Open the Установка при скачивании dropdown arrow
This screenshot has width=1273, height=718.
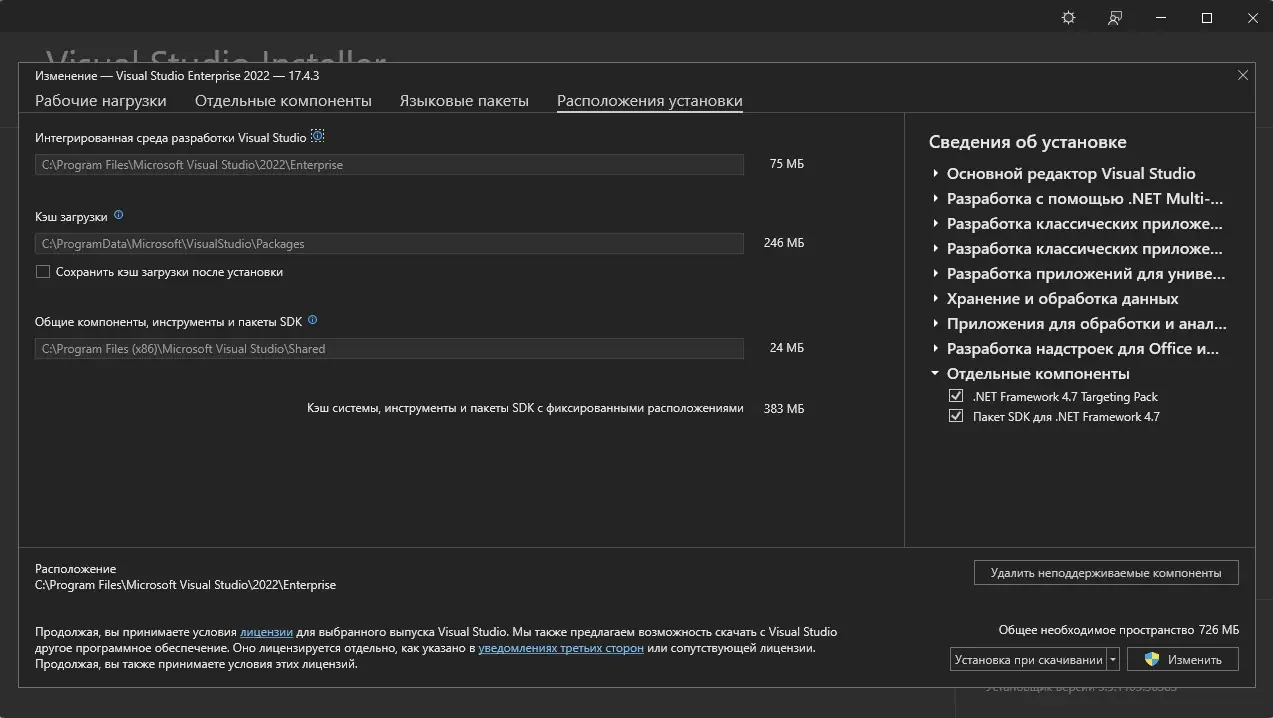tap(1113, 660)
